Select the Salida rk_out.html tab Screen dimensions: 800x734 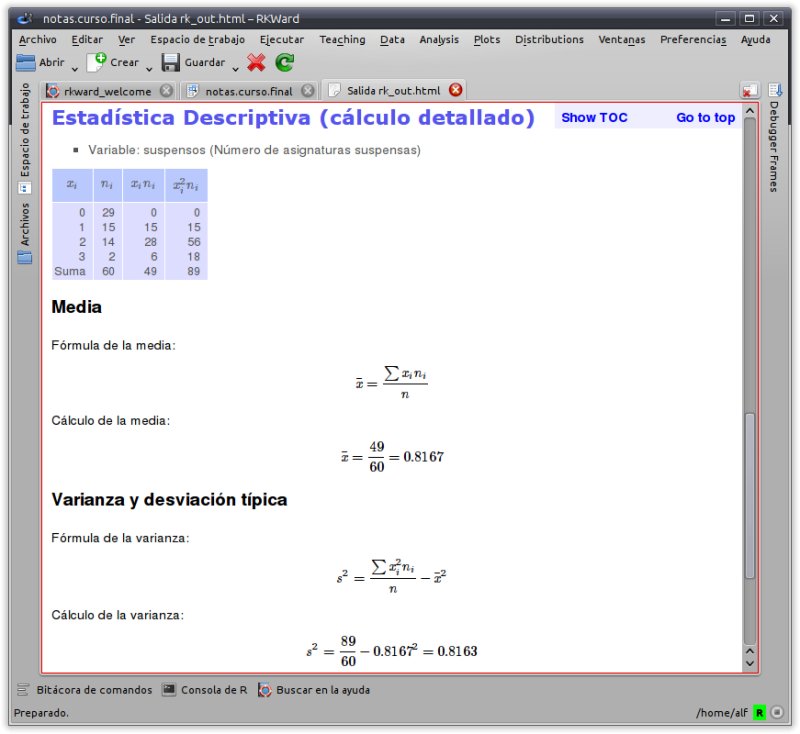[x=393, y=91]
